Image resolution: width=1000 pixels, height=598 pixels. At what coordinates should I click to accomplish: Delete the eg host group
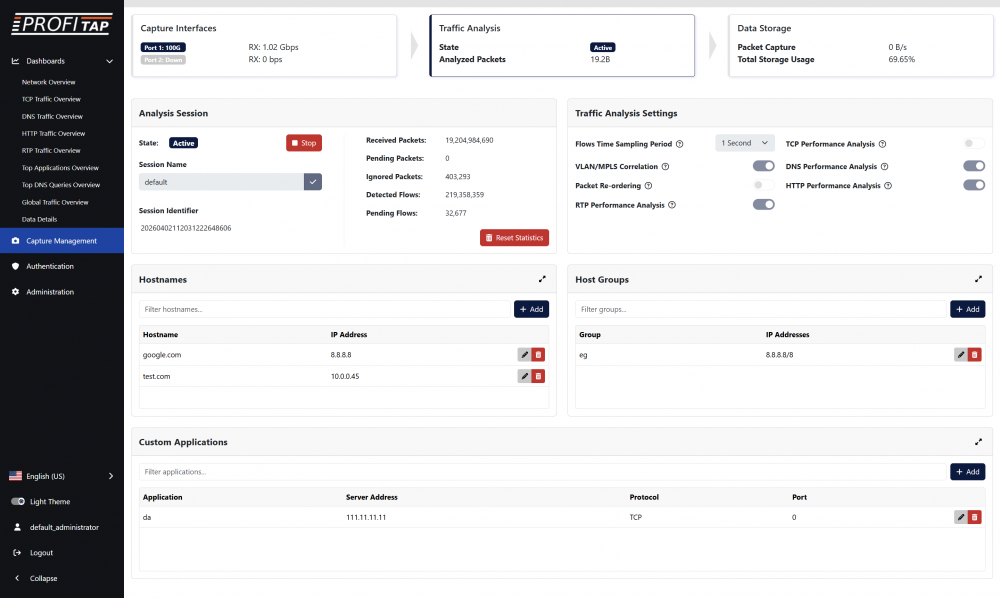coord(975,354)
